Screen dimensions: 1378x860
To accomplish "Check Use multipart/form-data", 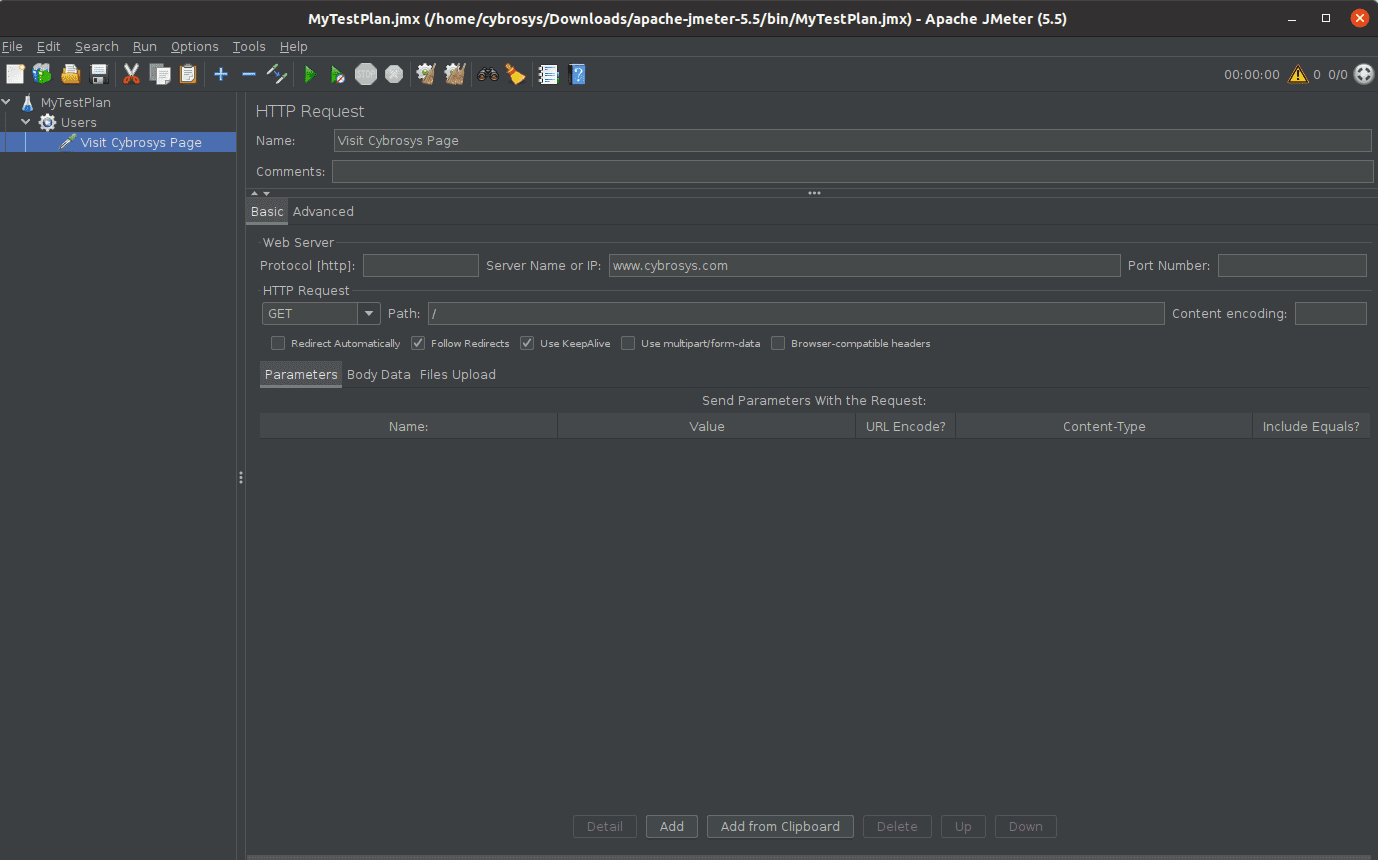I will [628, 343].
